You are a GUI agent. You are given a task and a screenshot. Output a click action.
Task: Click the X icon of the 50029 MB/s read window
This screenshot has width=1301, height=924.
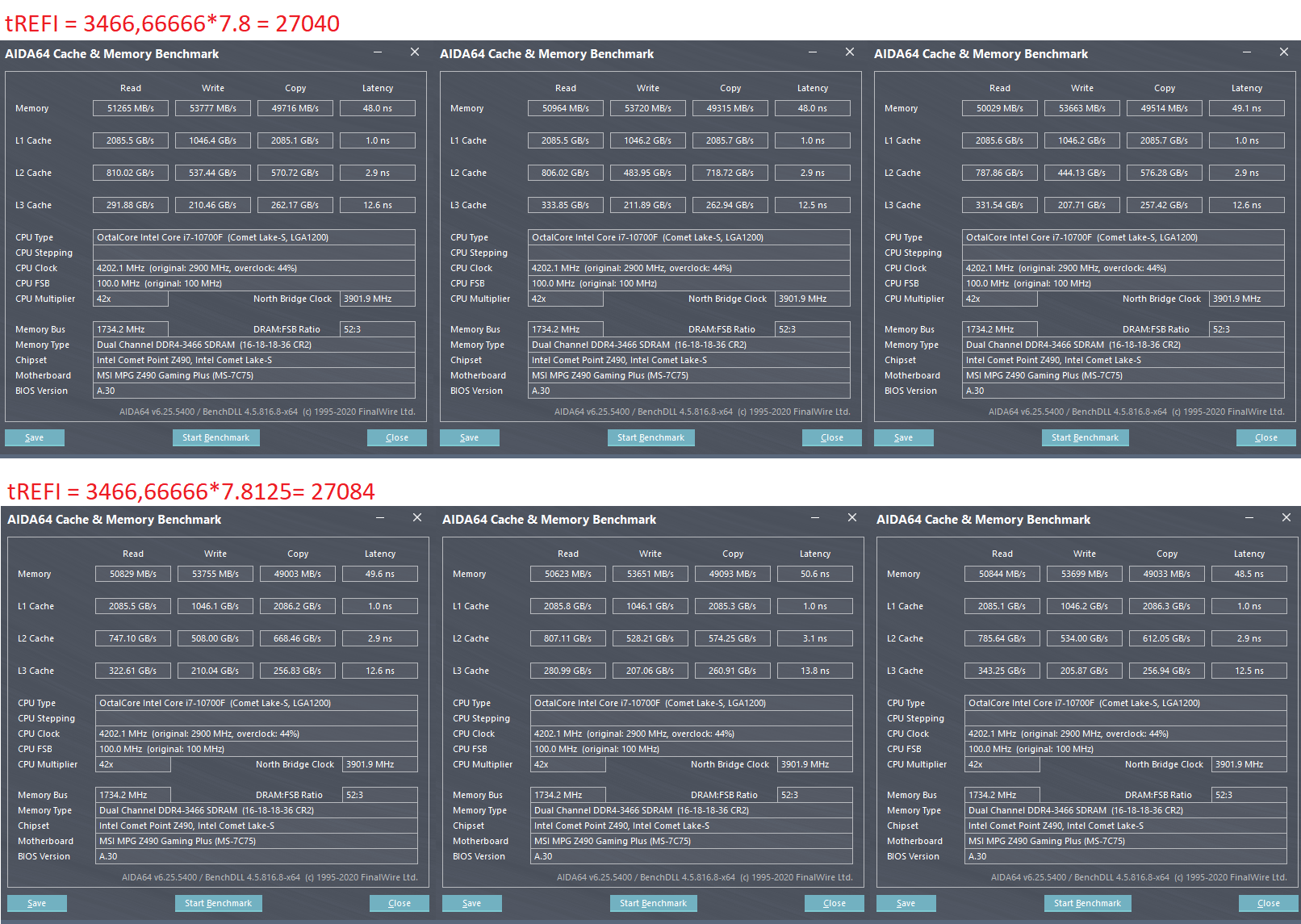[1284, 52]
